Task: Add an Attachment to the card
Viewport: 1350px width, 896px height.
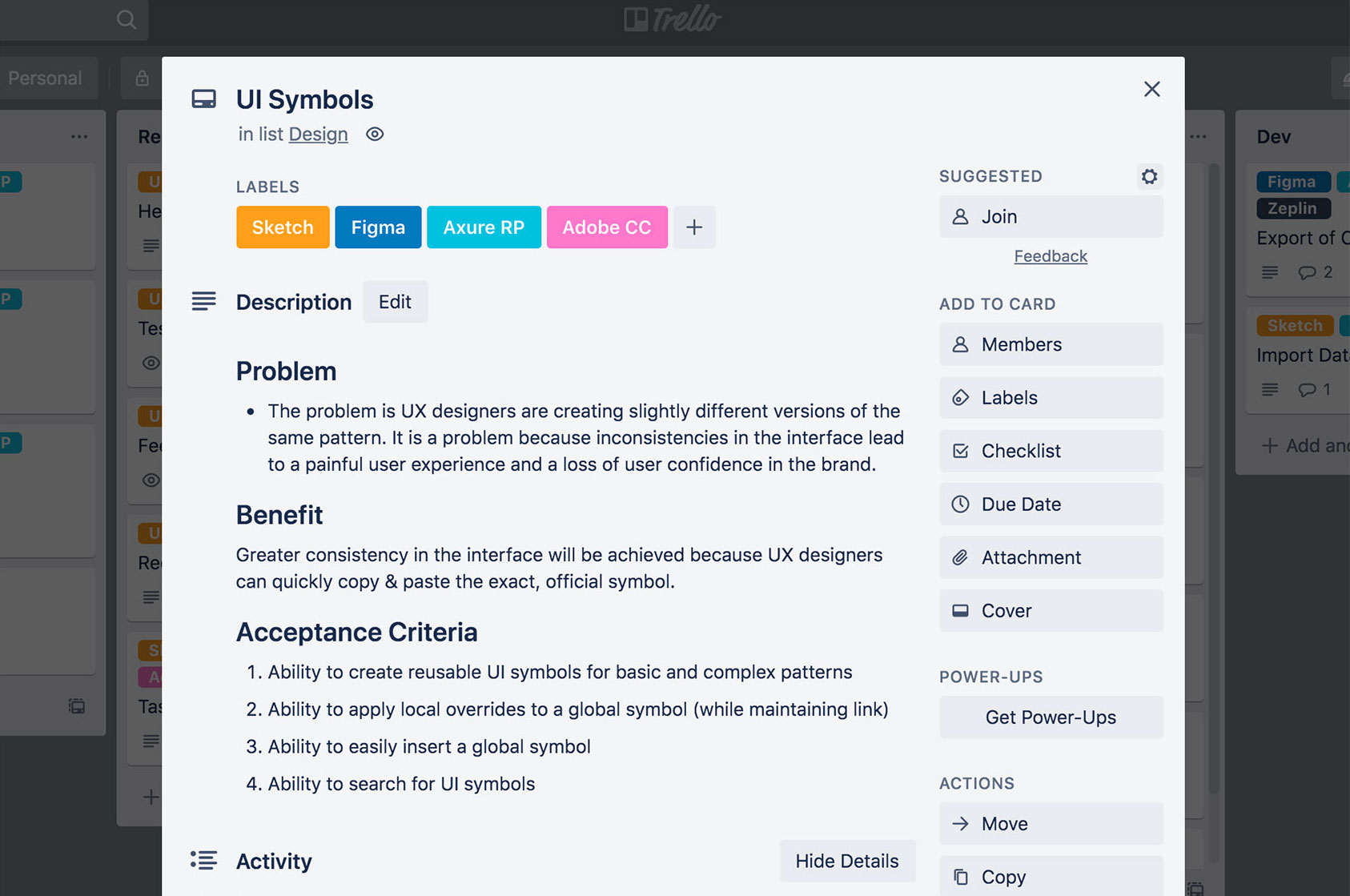Action: coord(1051,557)
